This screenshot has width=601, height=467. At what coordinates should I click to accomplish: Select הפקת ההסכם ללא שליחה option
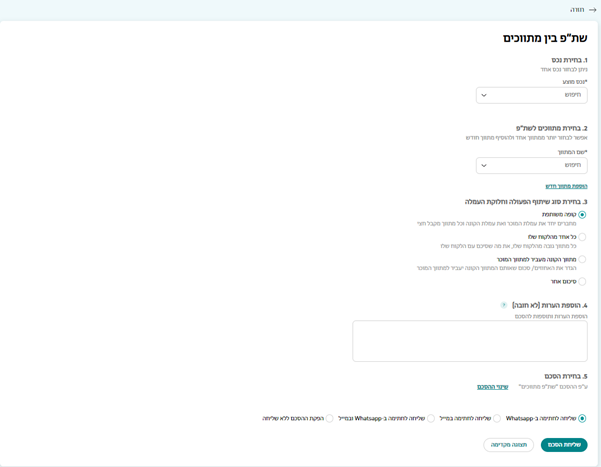pos(330,418)
